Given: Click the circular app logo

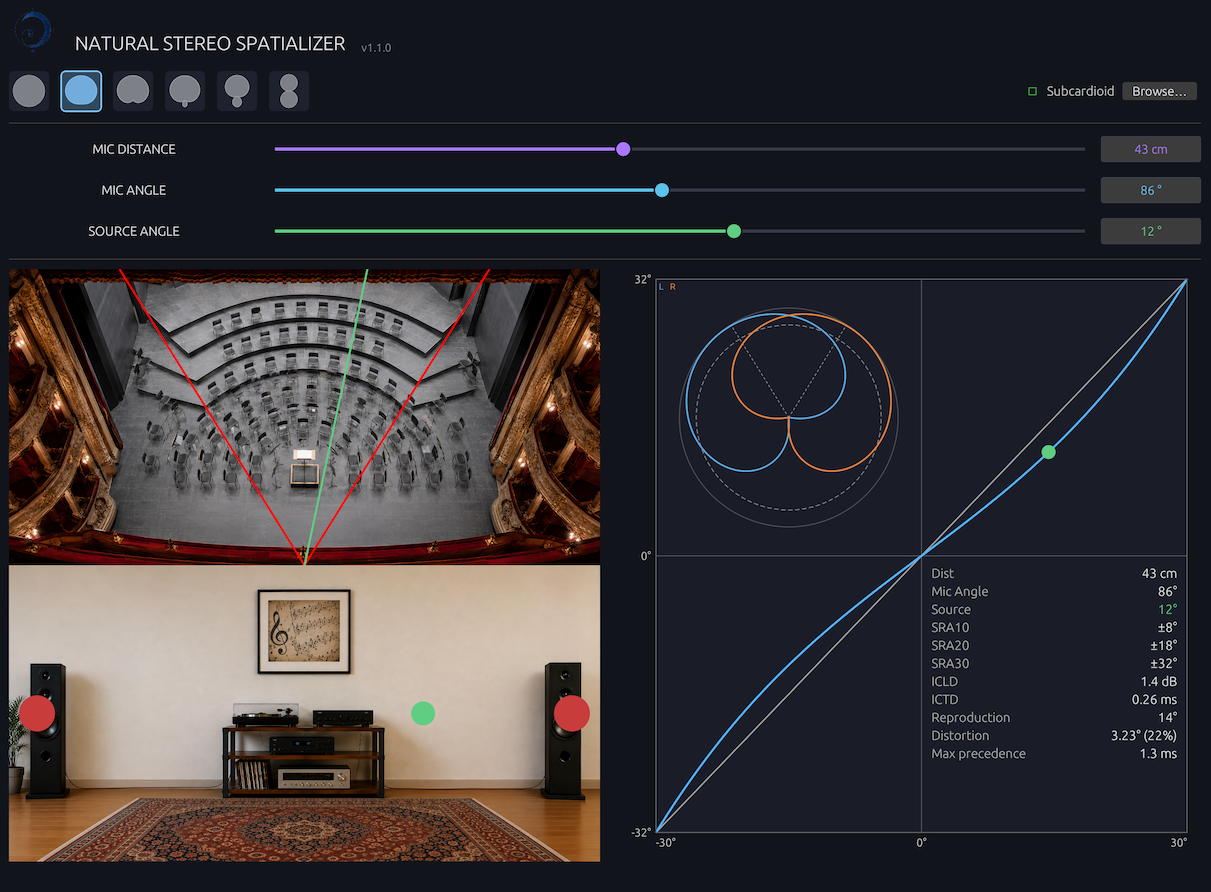Looking at the screenshot, I should point(33,31).
